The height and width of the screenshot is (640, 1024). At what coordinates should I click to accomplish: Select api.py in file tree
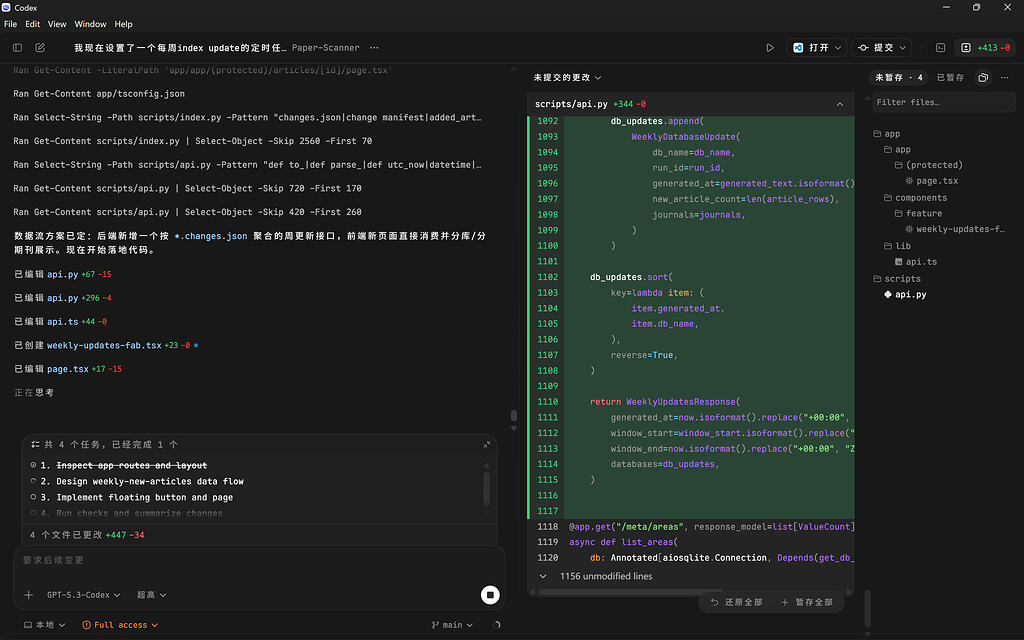(x=905, y=295)
